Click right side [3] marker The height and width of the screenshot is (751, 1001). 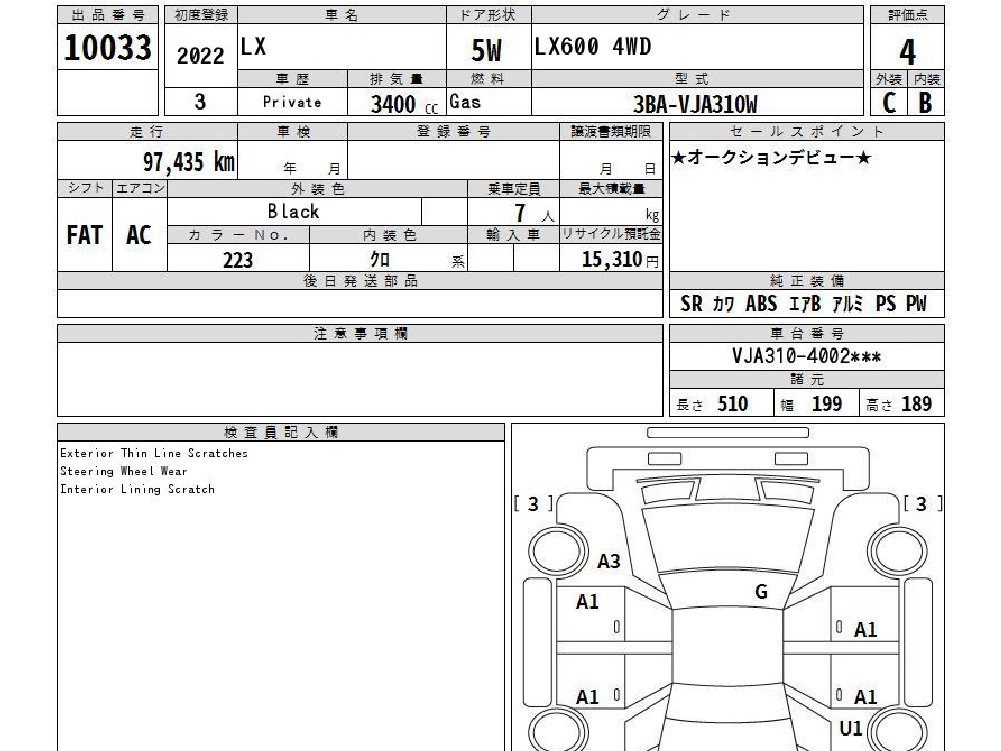[x=922, y=504]
